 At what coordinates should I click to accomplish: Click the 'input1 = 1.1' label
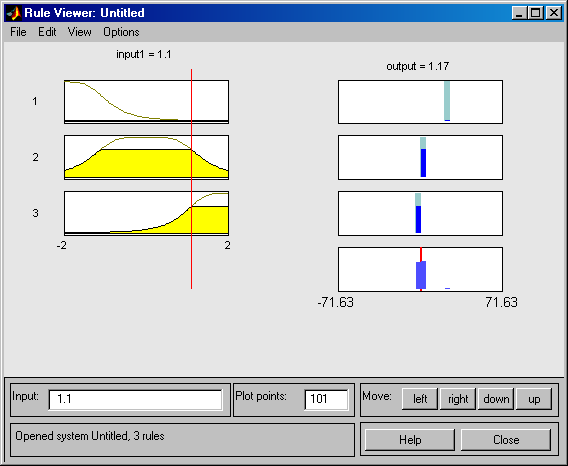pyautogui.click(x=144, y=54)
